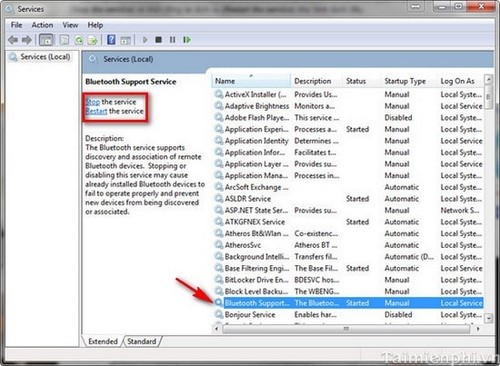Toggle the Show/Hide Console Tree icon
The image size is (500, 366).
point(46,40)
